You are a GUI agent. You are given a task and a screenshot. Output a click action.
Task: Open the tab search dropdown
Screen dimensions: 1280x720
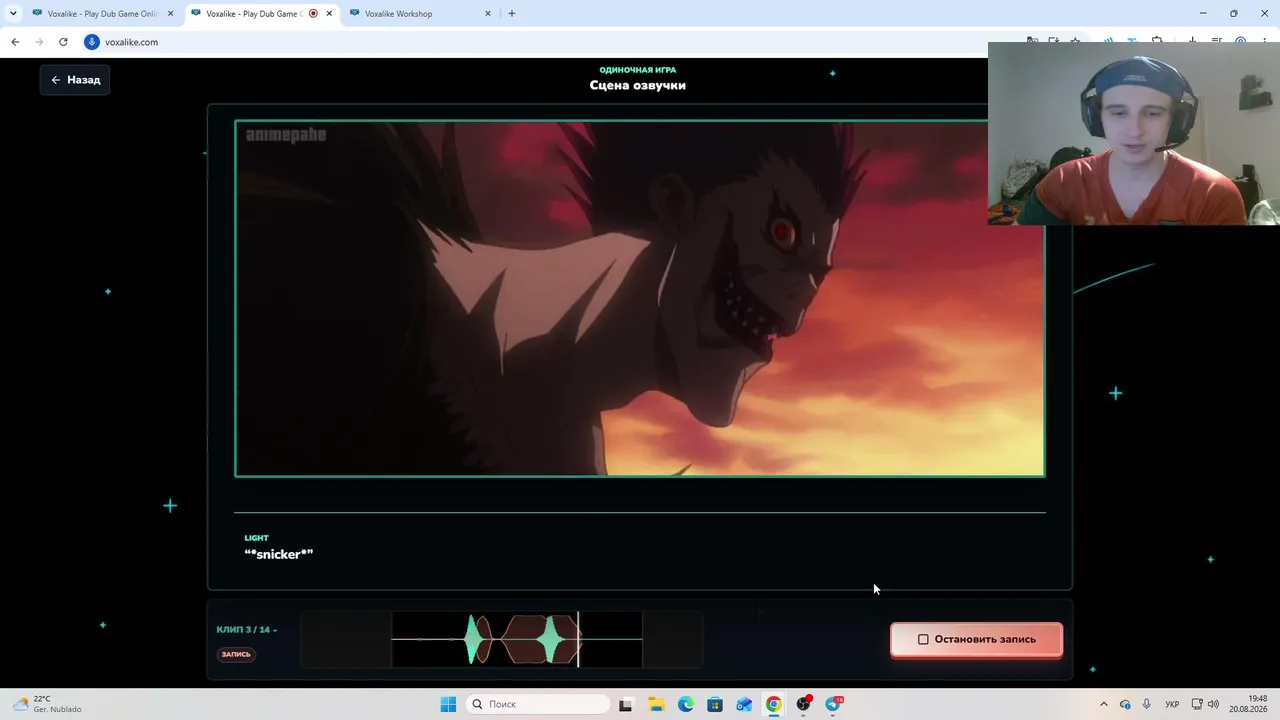[13, 14]
